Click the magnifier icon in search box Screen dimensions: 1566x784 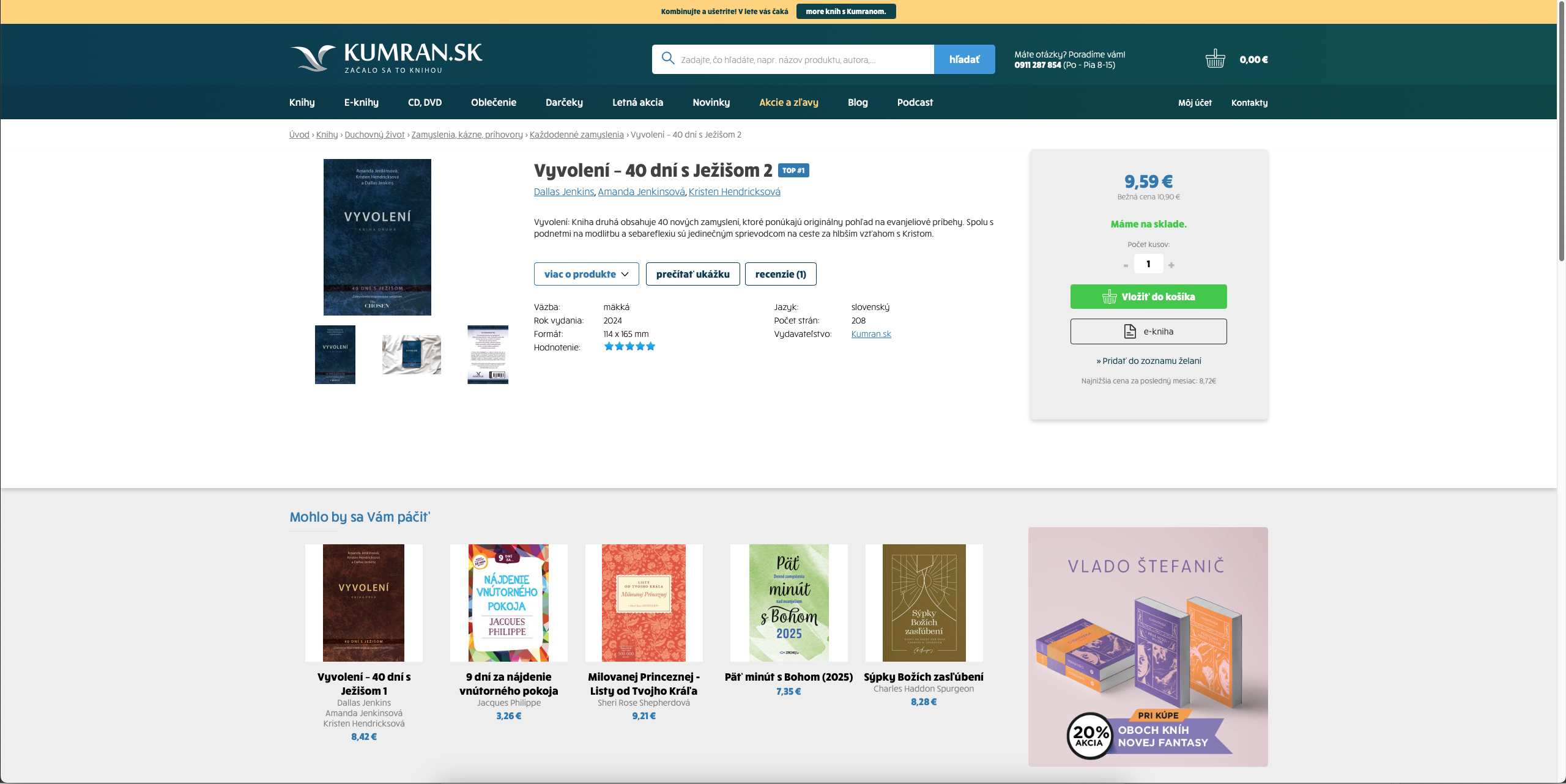click(668, 59)
